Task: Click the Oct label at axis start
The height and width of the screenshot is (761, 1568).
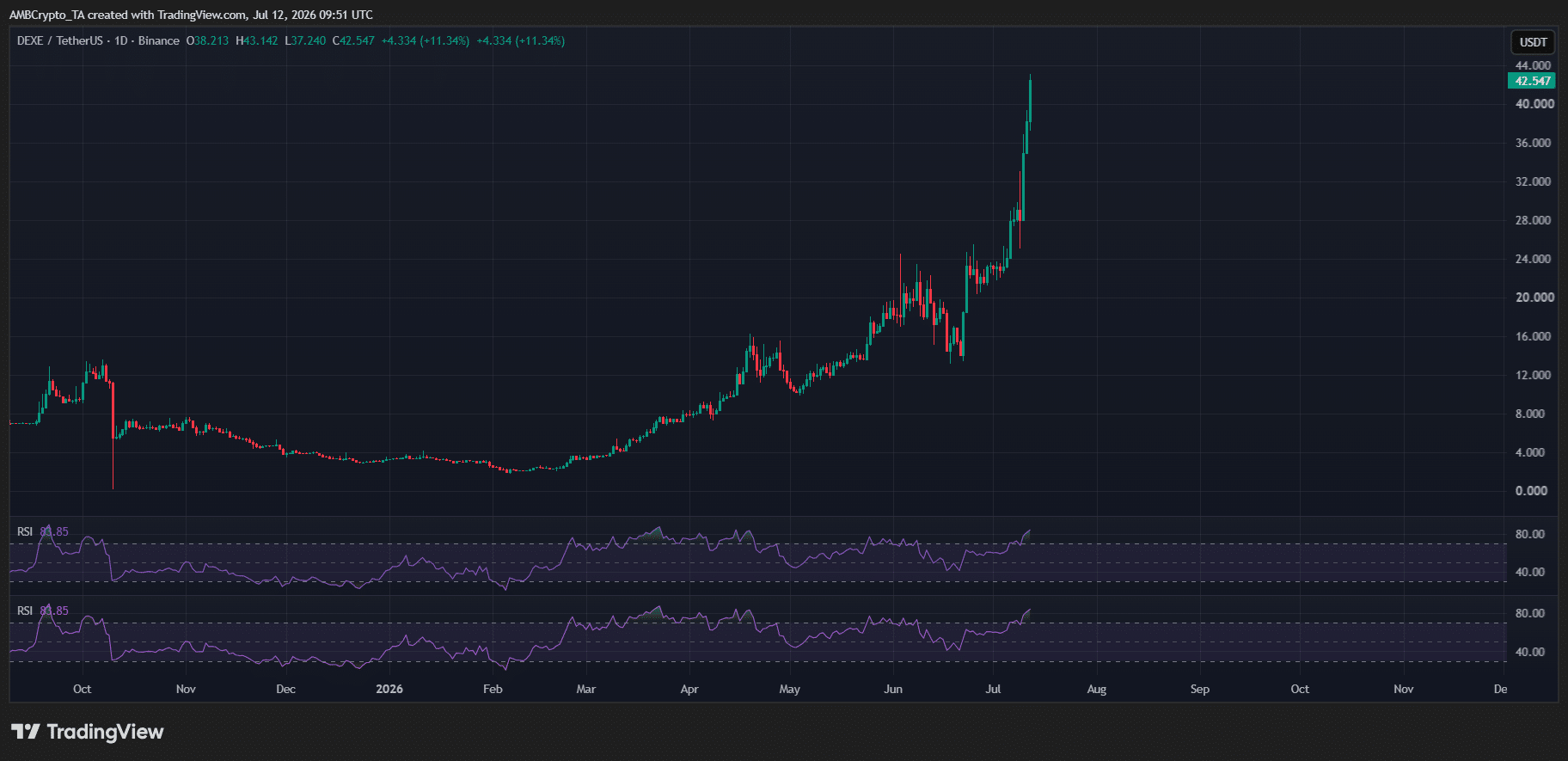Action: click(x=82, y=689)
